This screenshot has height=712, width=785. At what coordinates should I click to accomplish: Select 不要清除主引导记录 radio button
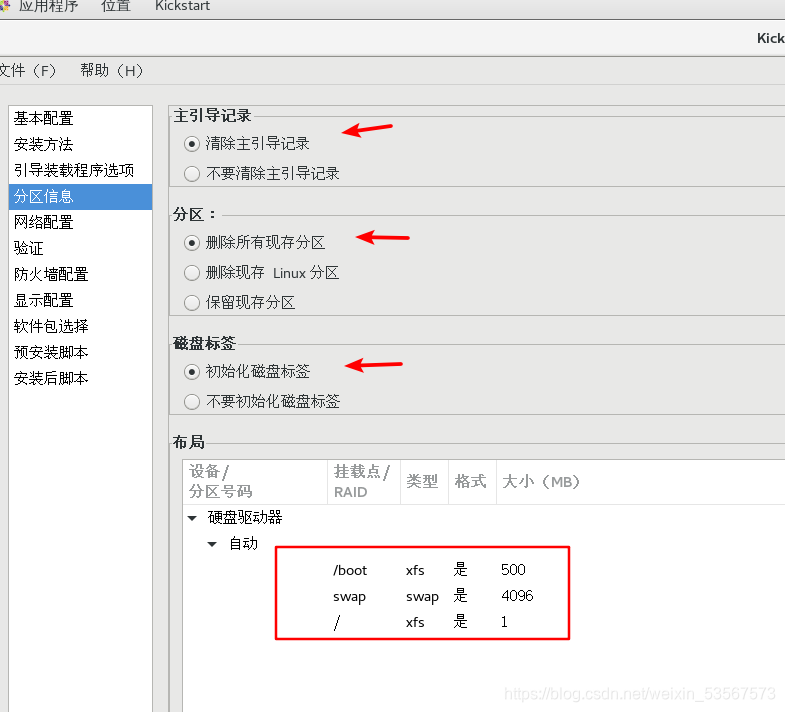[x=192, y=174]
